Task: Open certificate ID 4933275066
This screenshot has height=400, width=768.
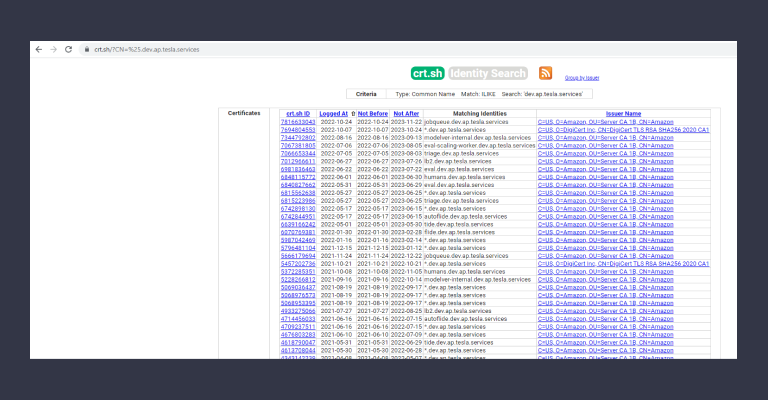Action: 298,311
